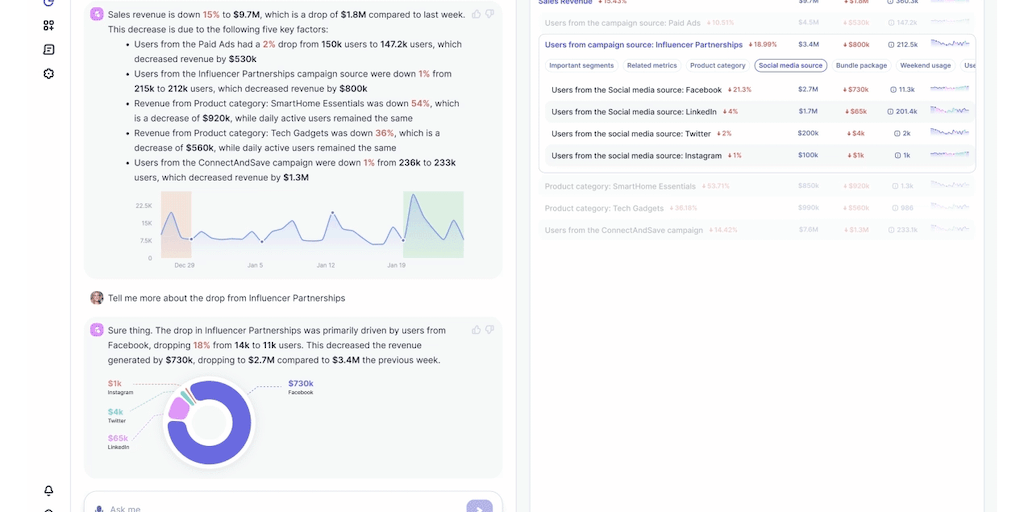Open the add widgets sidebar icon
1024x512 pixels.
click(x=48, y=25)
